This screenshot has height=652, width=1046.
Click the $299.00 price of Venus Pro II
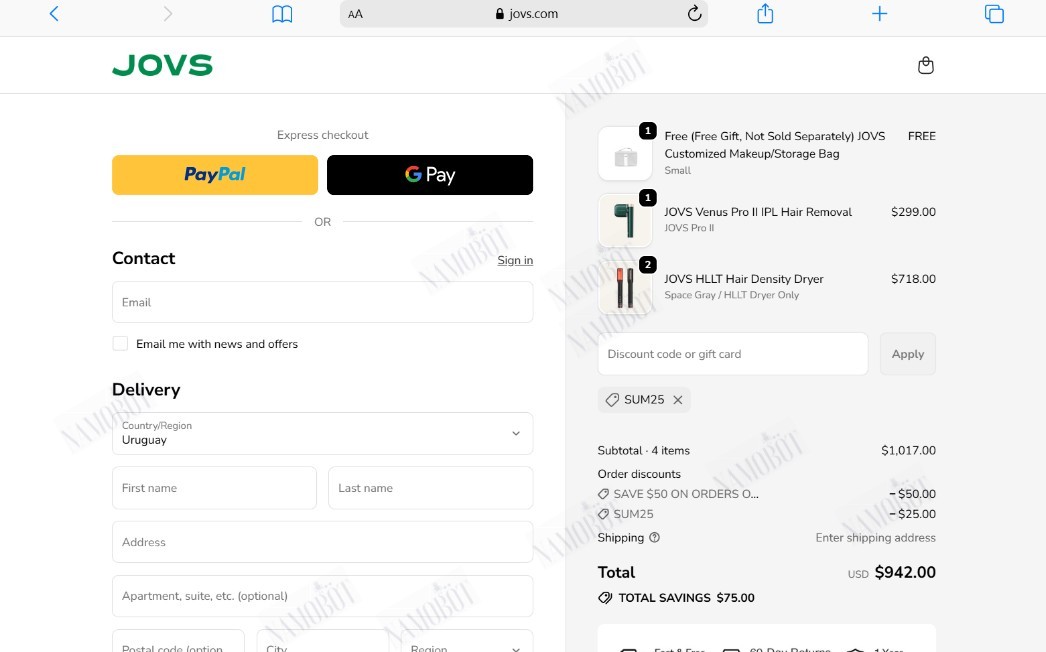pos(913,212)
